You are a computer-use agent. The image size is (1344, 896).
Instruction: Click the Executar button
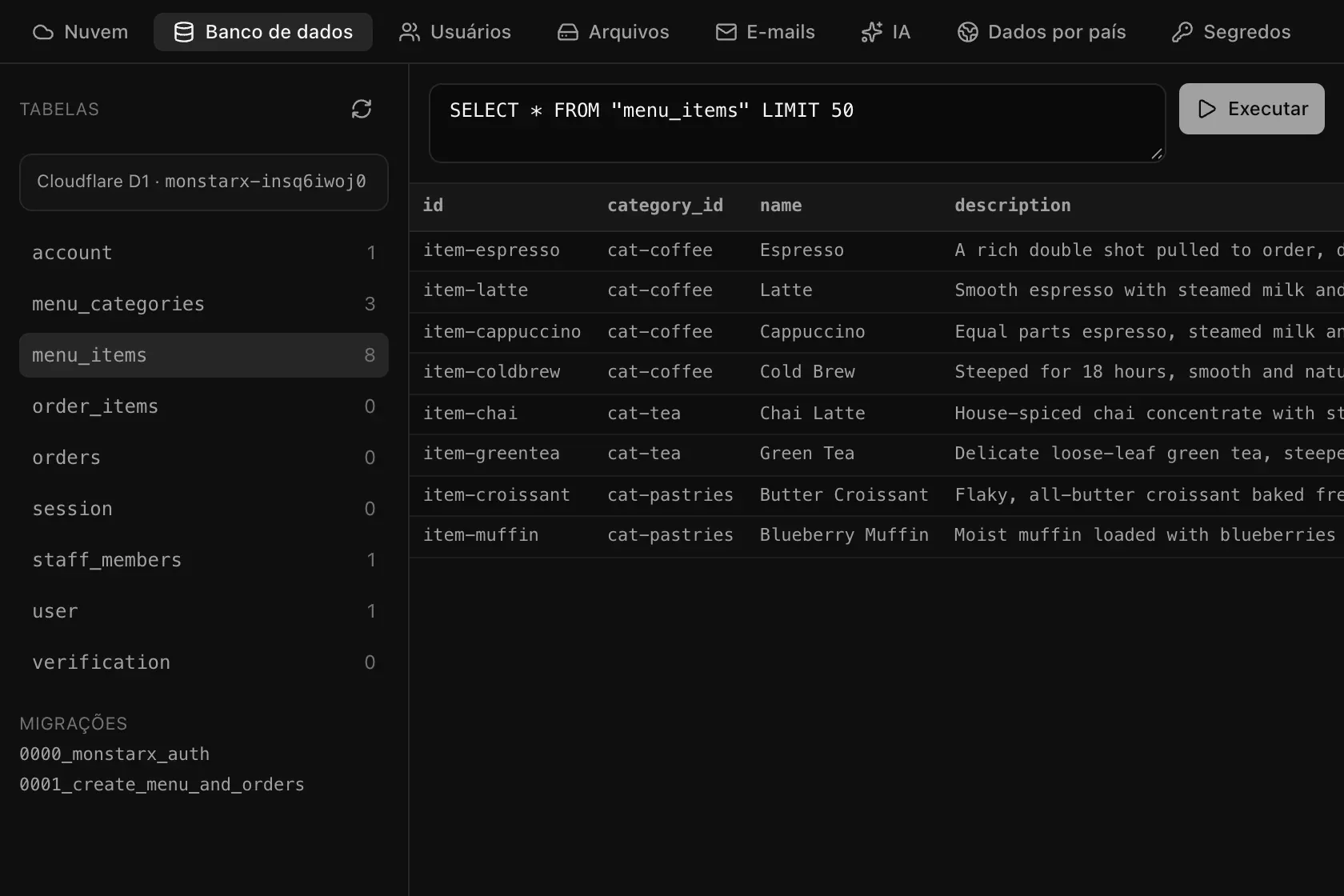click(1252, 109)
